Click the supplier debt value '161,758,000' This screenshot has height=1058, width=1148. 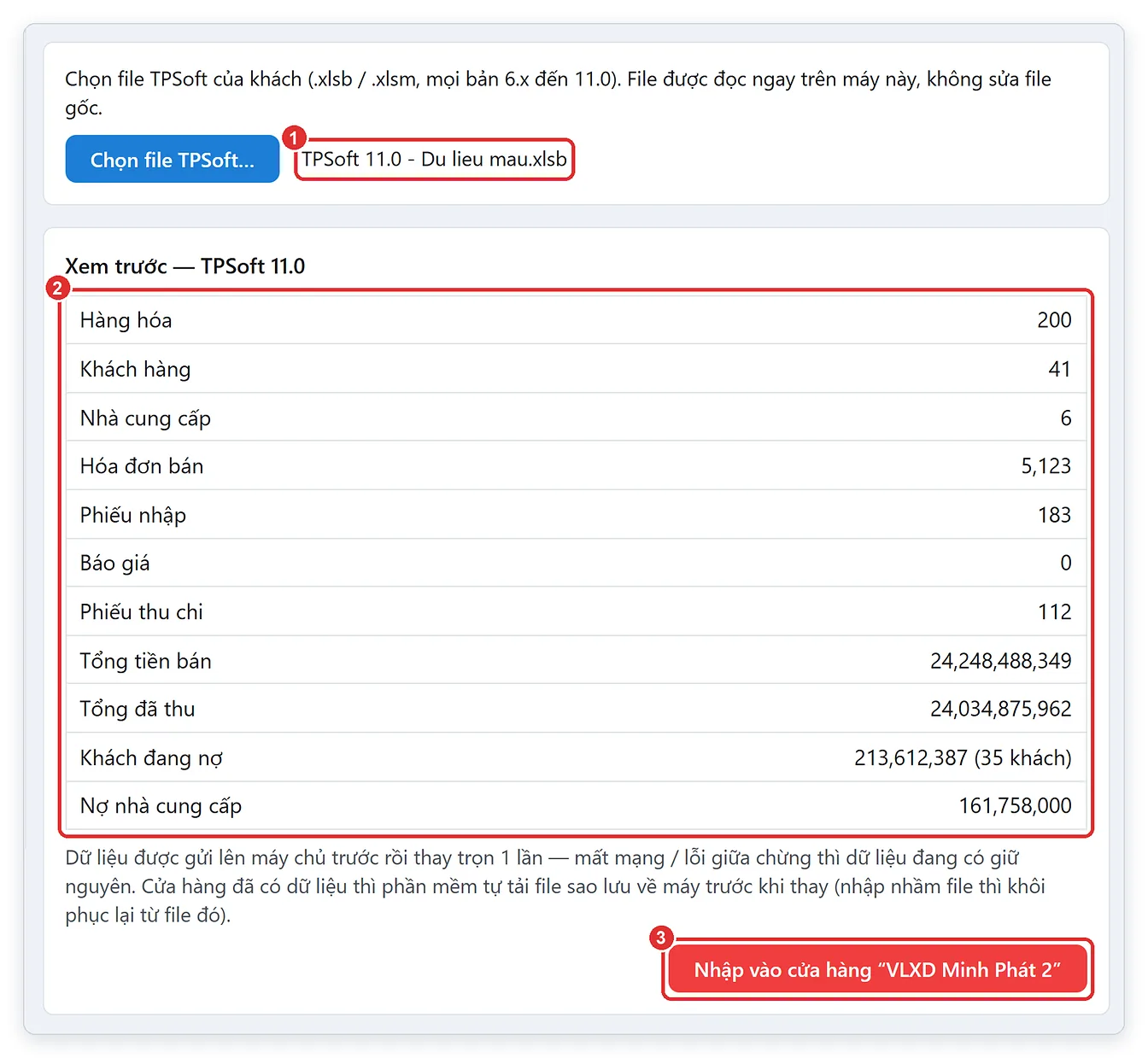click(x=1015, y=805)
